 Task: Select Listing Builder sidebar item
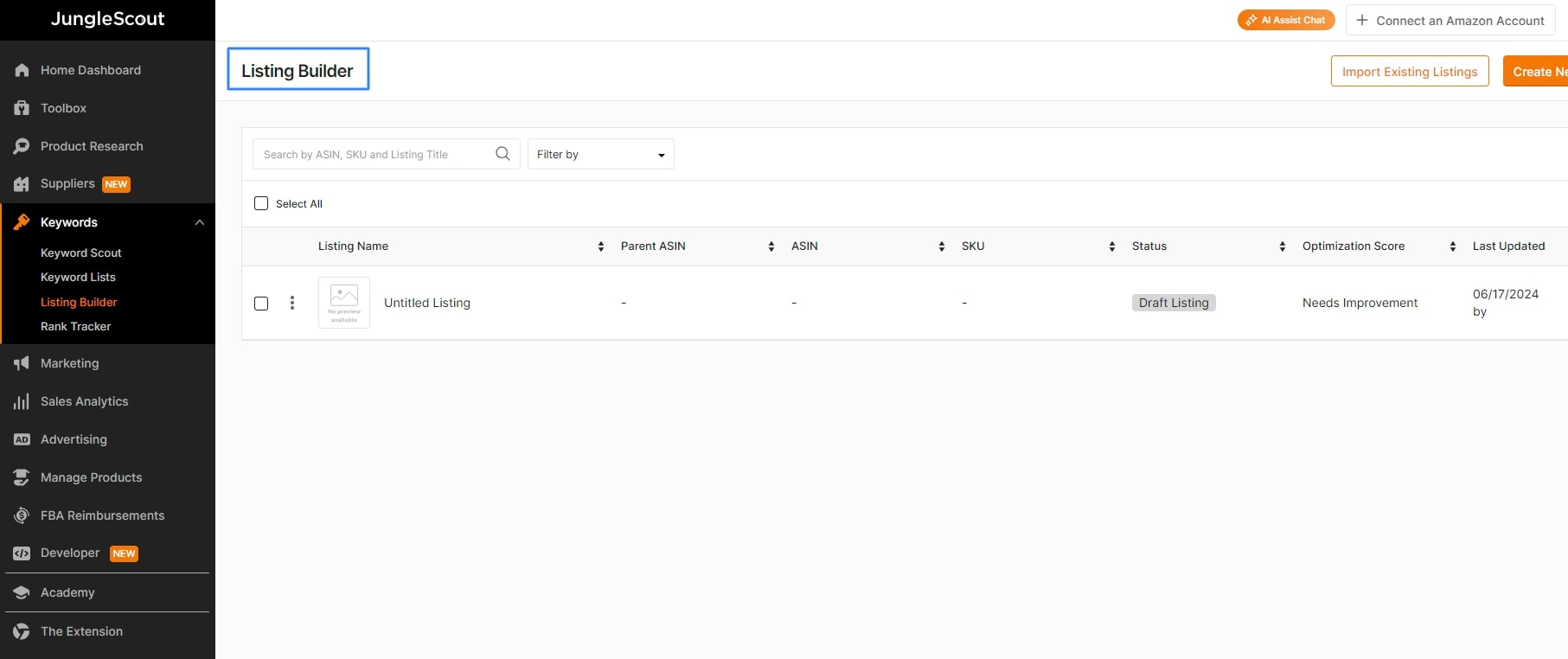[79, 302]
